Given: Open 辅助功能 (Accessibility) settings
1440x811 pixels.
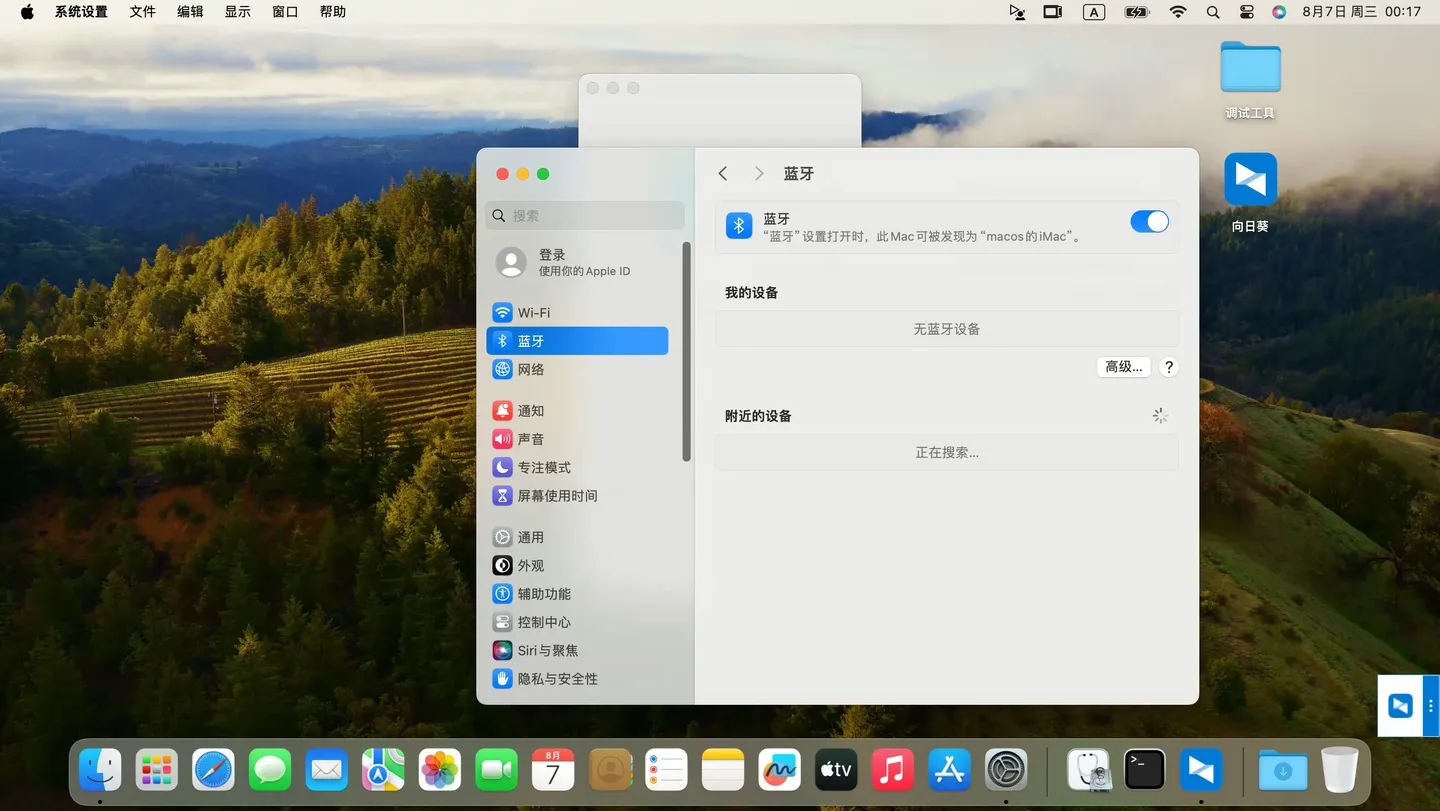Looking at the screenshot, I should pyautogui.click(x=544, y=594).
